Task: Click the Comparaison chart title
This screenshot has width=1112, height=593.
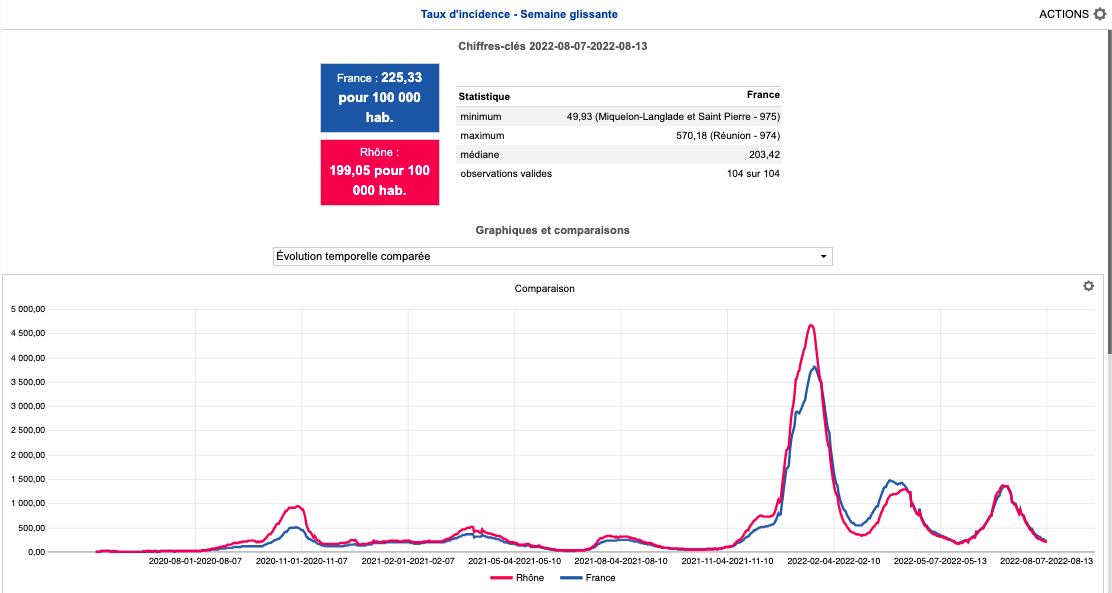Action: click(x=544, y=288)
